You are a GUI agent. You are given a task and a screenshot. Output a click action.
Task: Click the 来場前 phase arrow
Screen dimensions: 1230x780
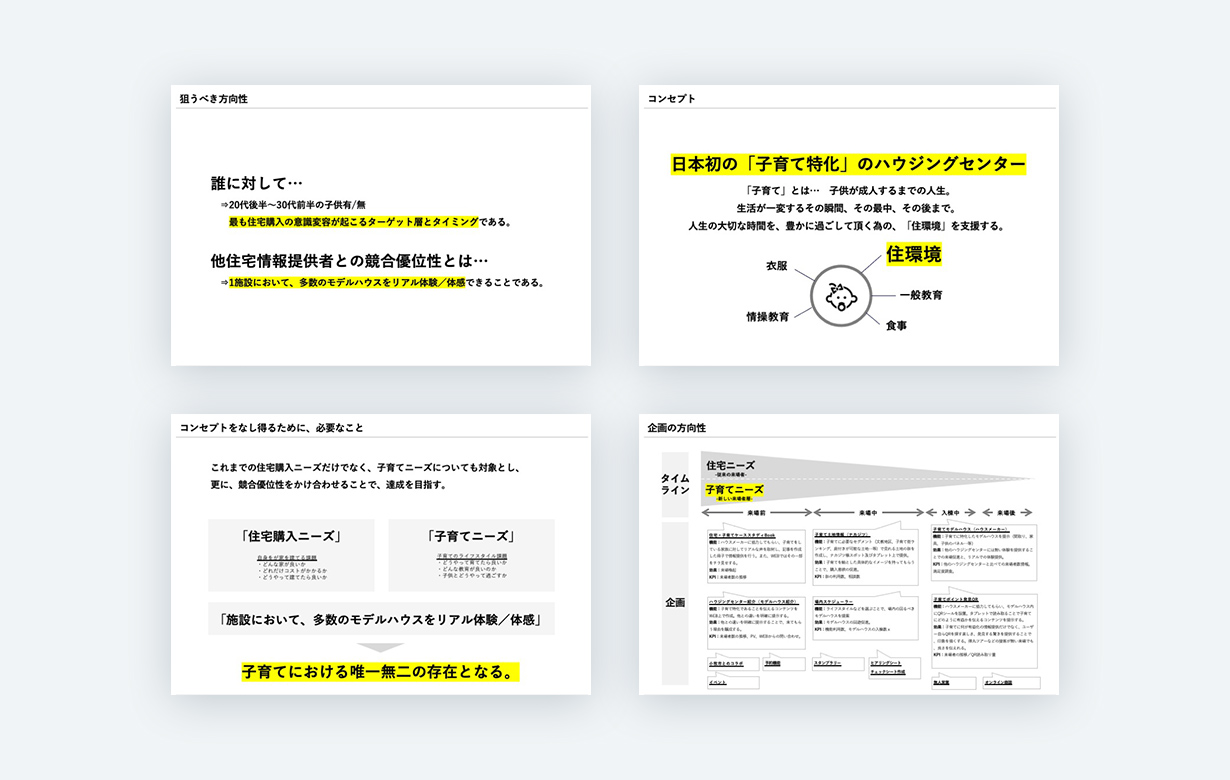pos(756,512)
